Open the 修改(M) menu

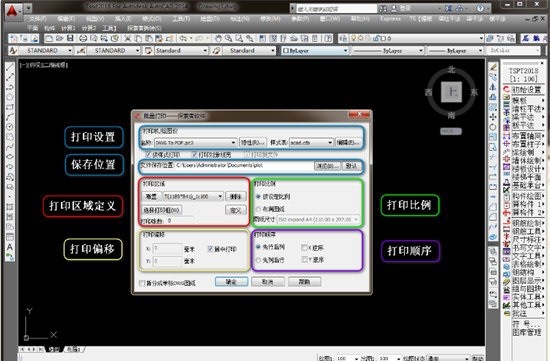click(270, 19)
